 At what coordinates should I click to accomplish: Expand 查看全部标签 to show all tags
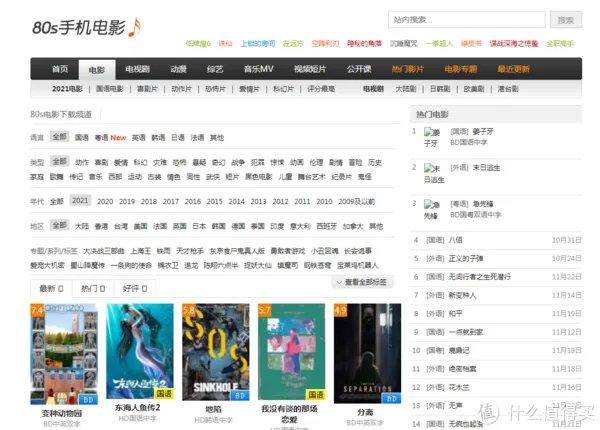click(x=362, y=282)
